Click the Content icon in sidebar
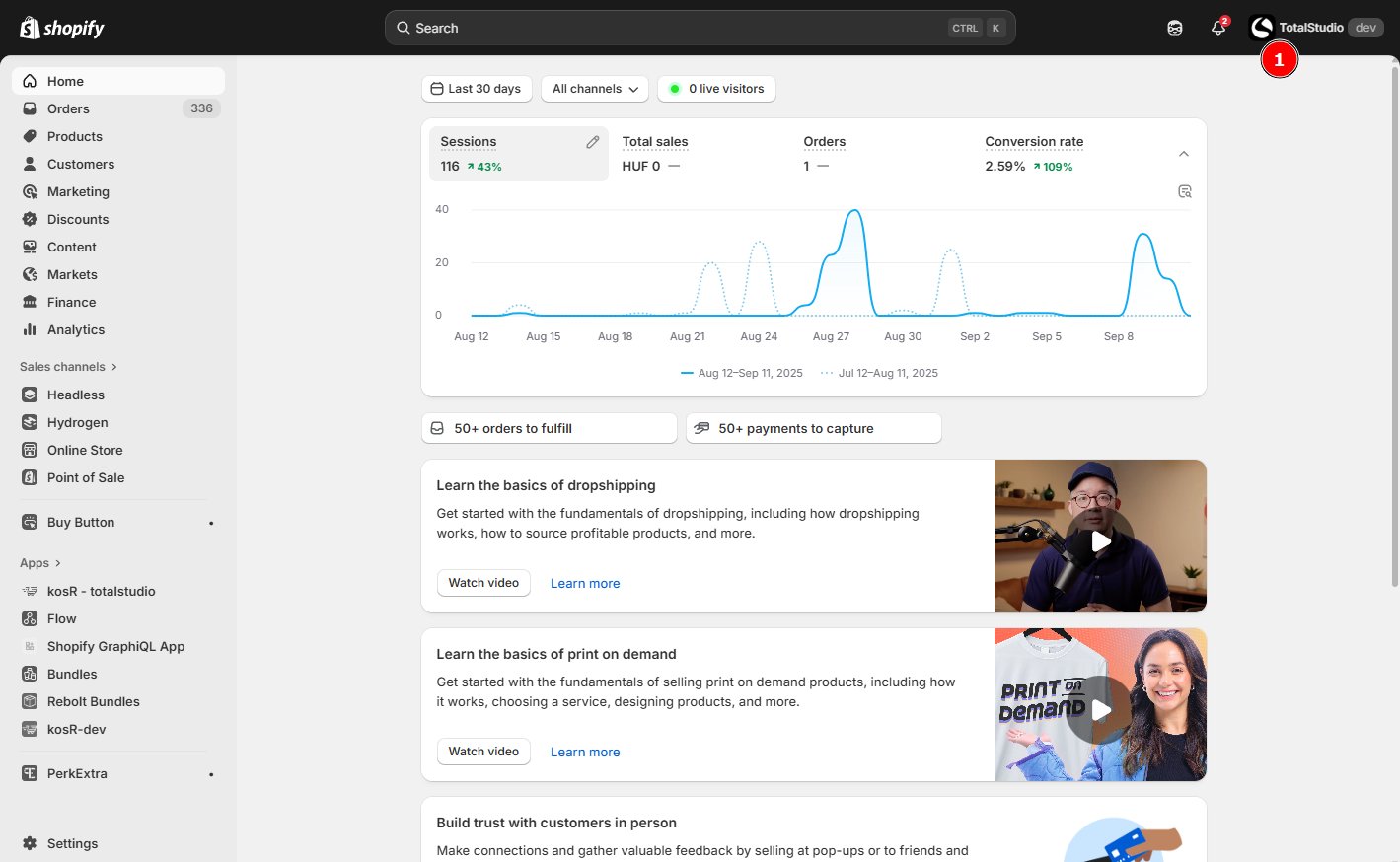The width and height of the screenshot is (1400, 862). [30, 247]
